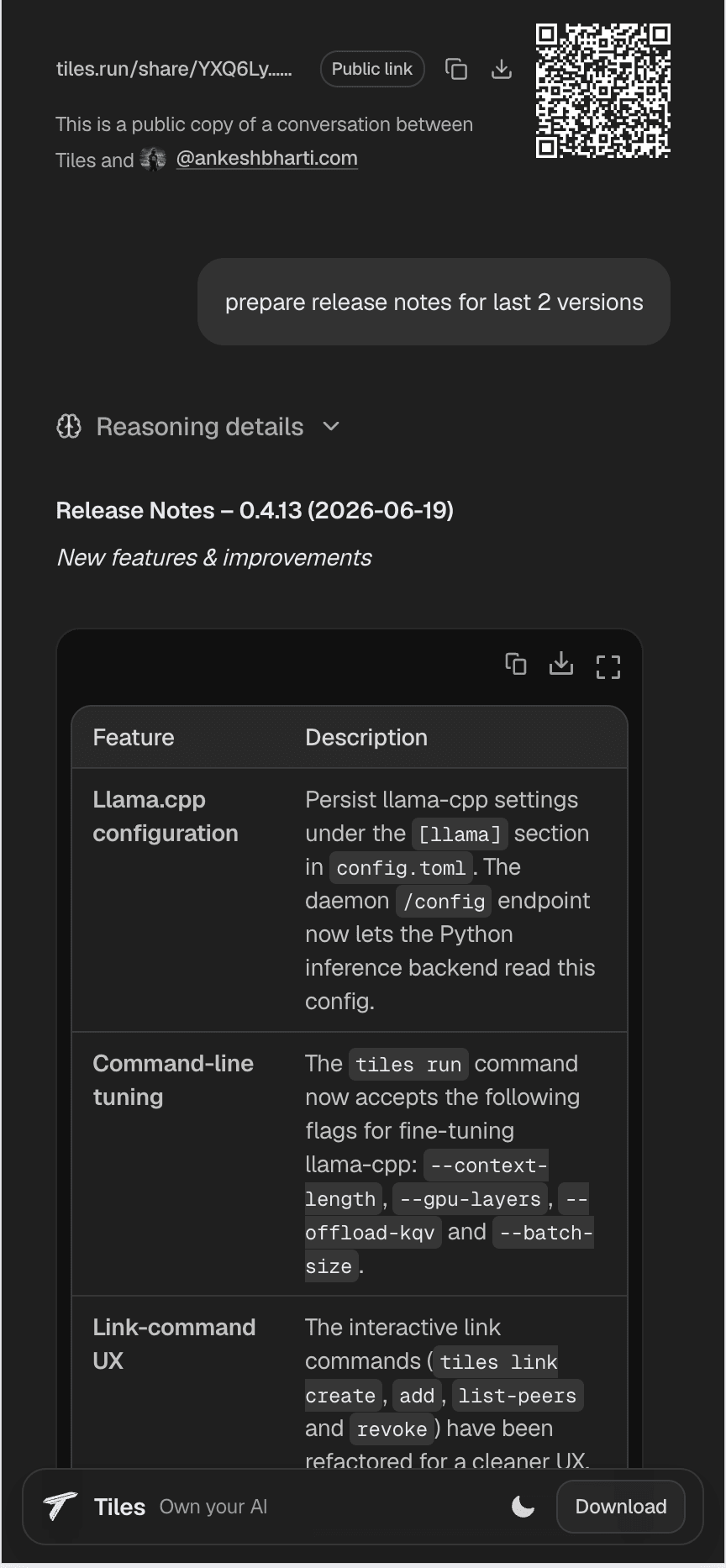Click the Release Notes 0.4.13 heading
Image resolution: width=726 pixels, height=1568 pixels.
(x=255, y=510)
